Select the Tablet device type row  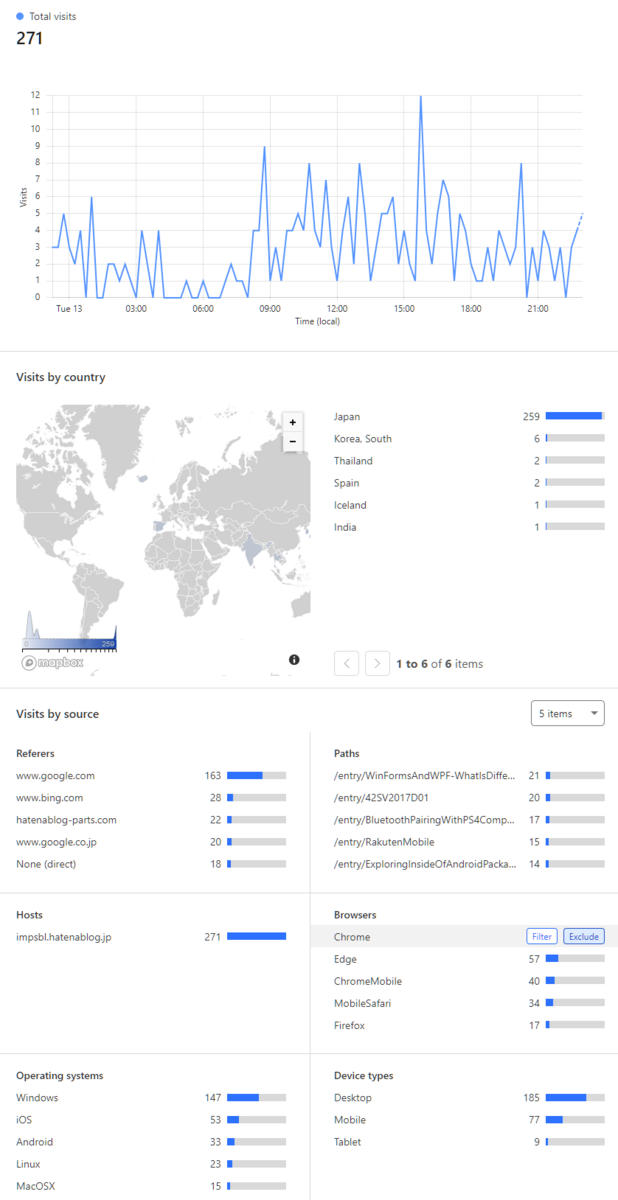tap(469, 1142)
